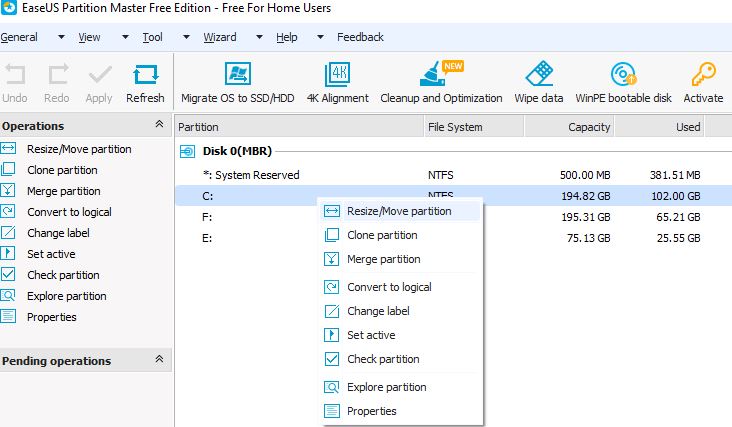The height and width of the screenshot is (427, 732).
Task: Choose Explore partition in context menu
Action: (400, 387)
